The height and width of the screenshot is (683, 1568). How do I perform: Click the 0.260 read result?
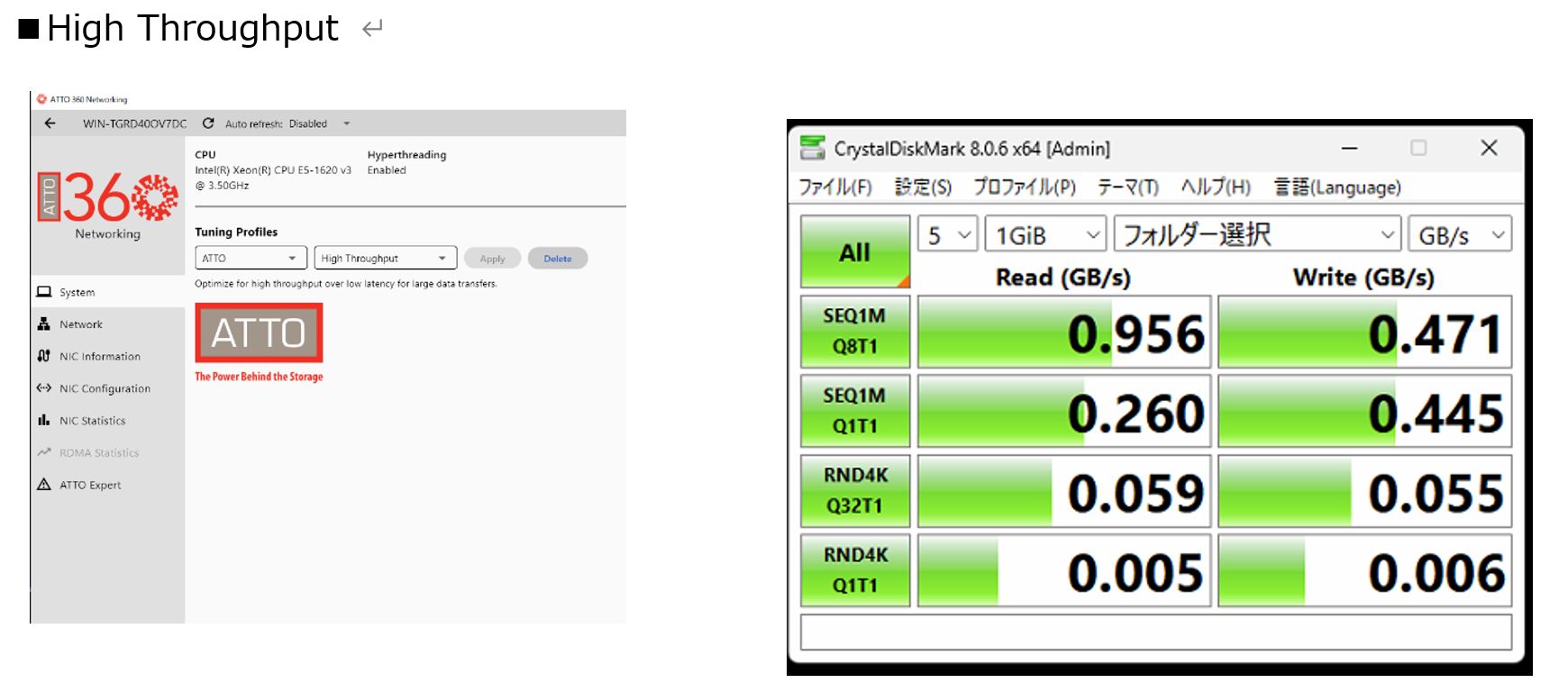1064,411
